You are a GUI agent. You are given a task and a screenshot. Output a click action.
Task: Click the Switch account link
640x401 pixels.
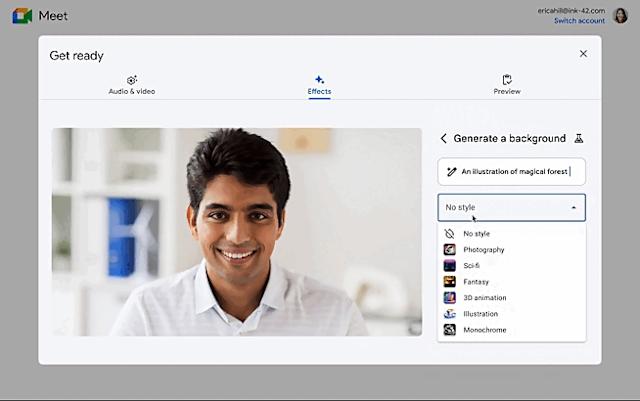579,21
